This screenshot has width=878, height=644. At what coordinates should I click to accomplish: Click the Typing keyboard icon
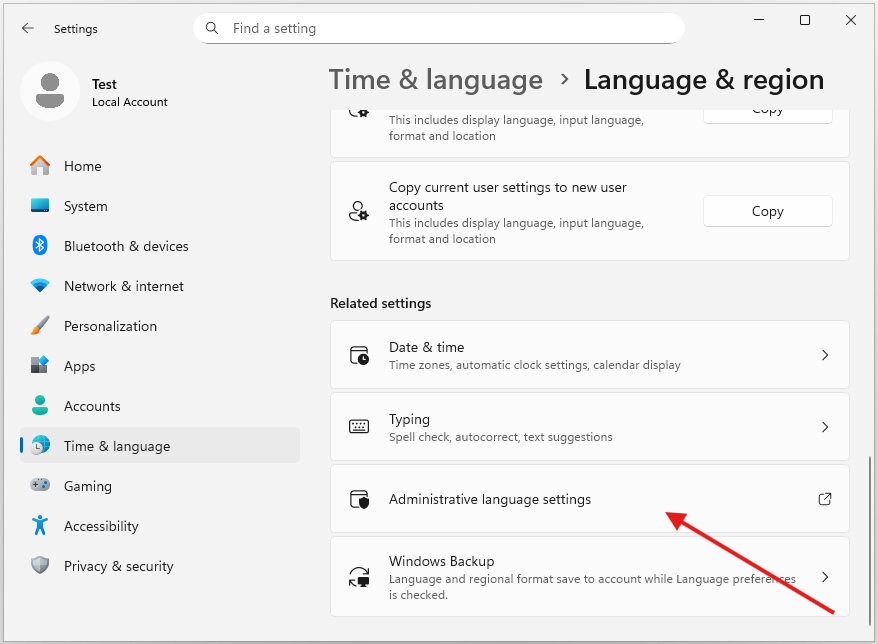(x=359, y=427)
